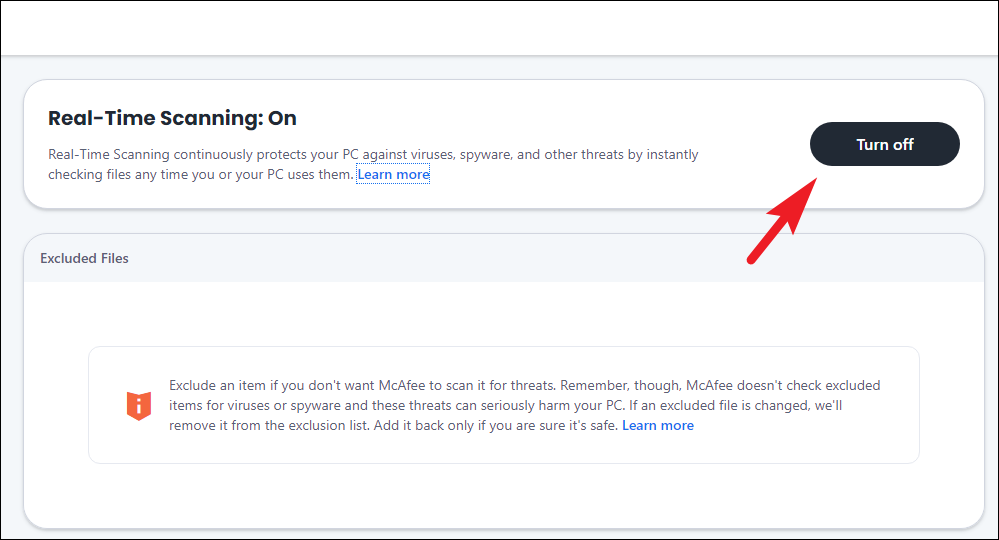The width and height of the screenshot is (999, 540).
Task: Click description line starting "checking files"
Action: click(x=200, y=175)
